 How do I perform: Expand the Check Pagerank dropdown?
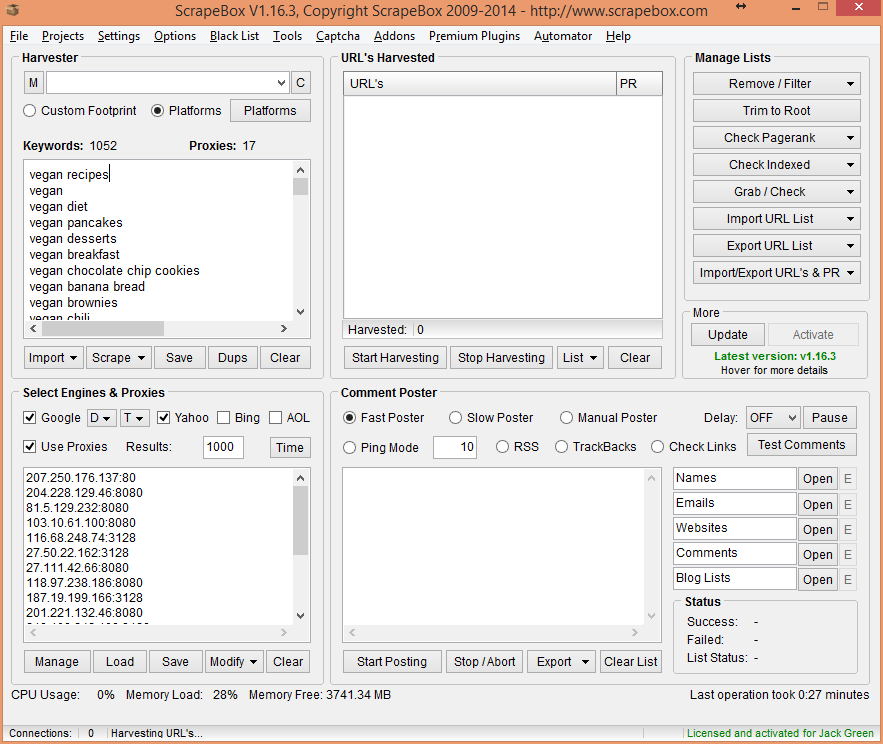point(850,138)
